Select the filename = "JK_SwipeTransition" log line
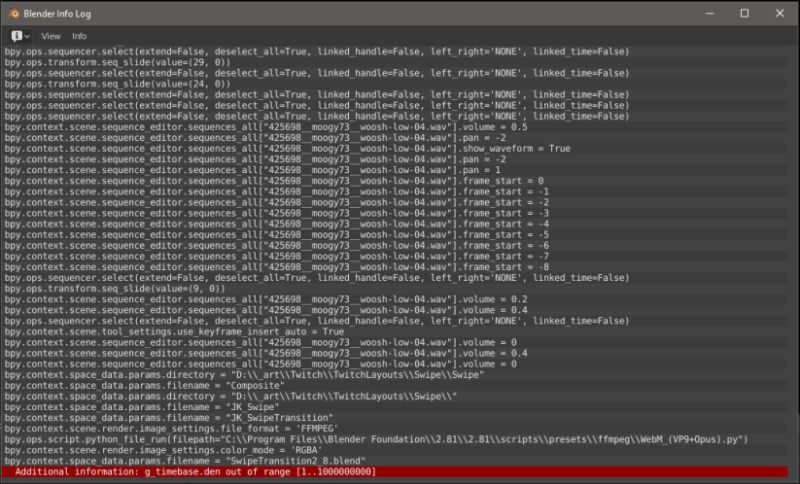Image resolution: width=800 pixels, height=484 pixels. (395, 418)
